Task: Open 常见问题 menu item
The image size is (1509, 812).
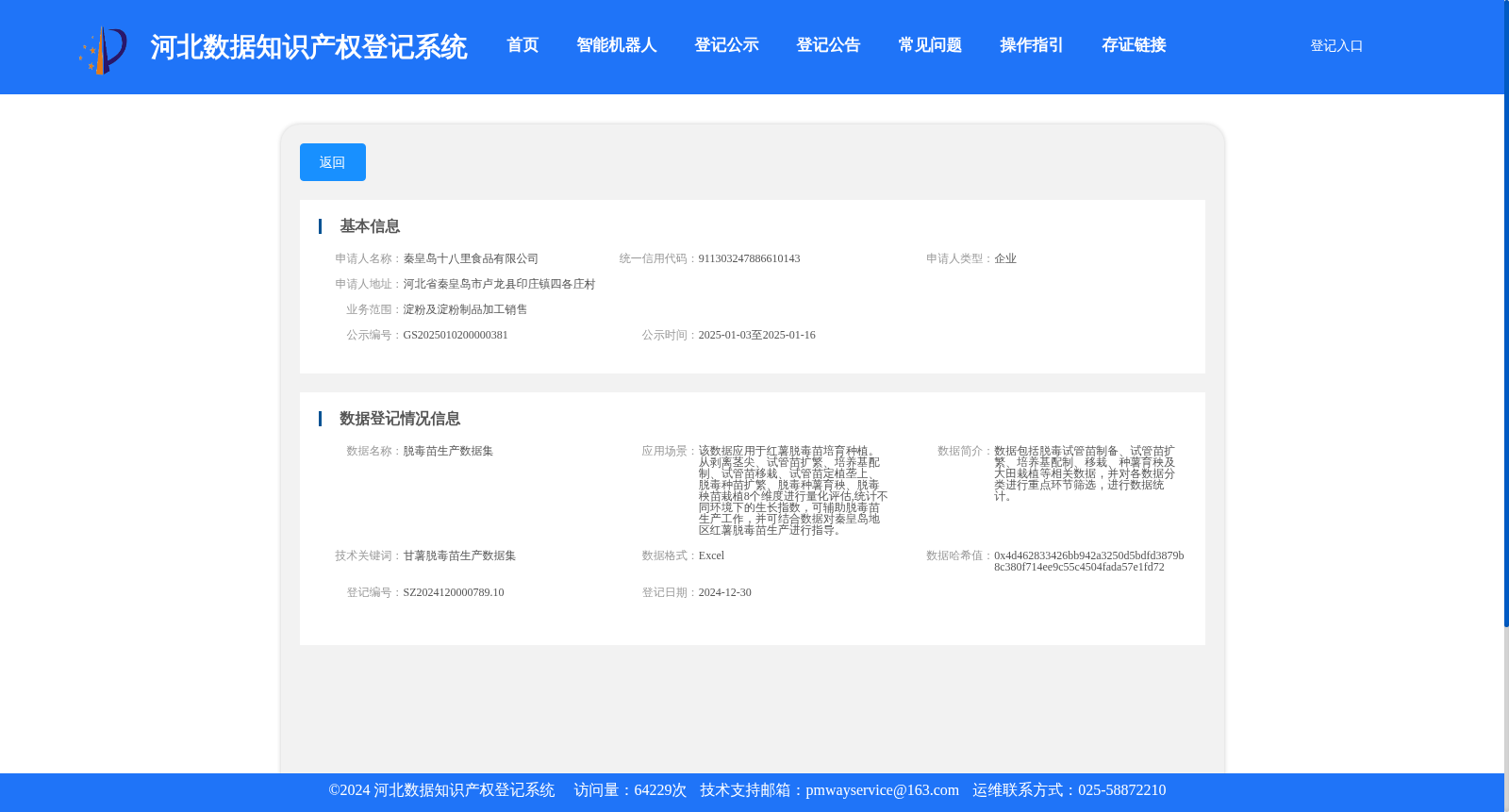Action: coord(930,45)
